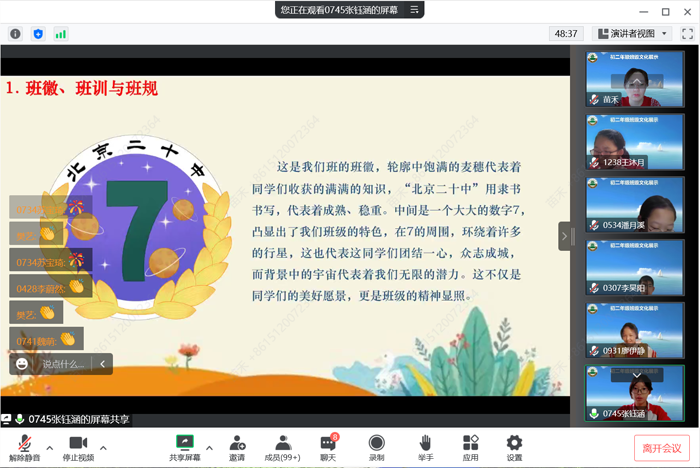
Task: Click 0428李蔚然 clapping chat message
Action: (x=50, y=287)
